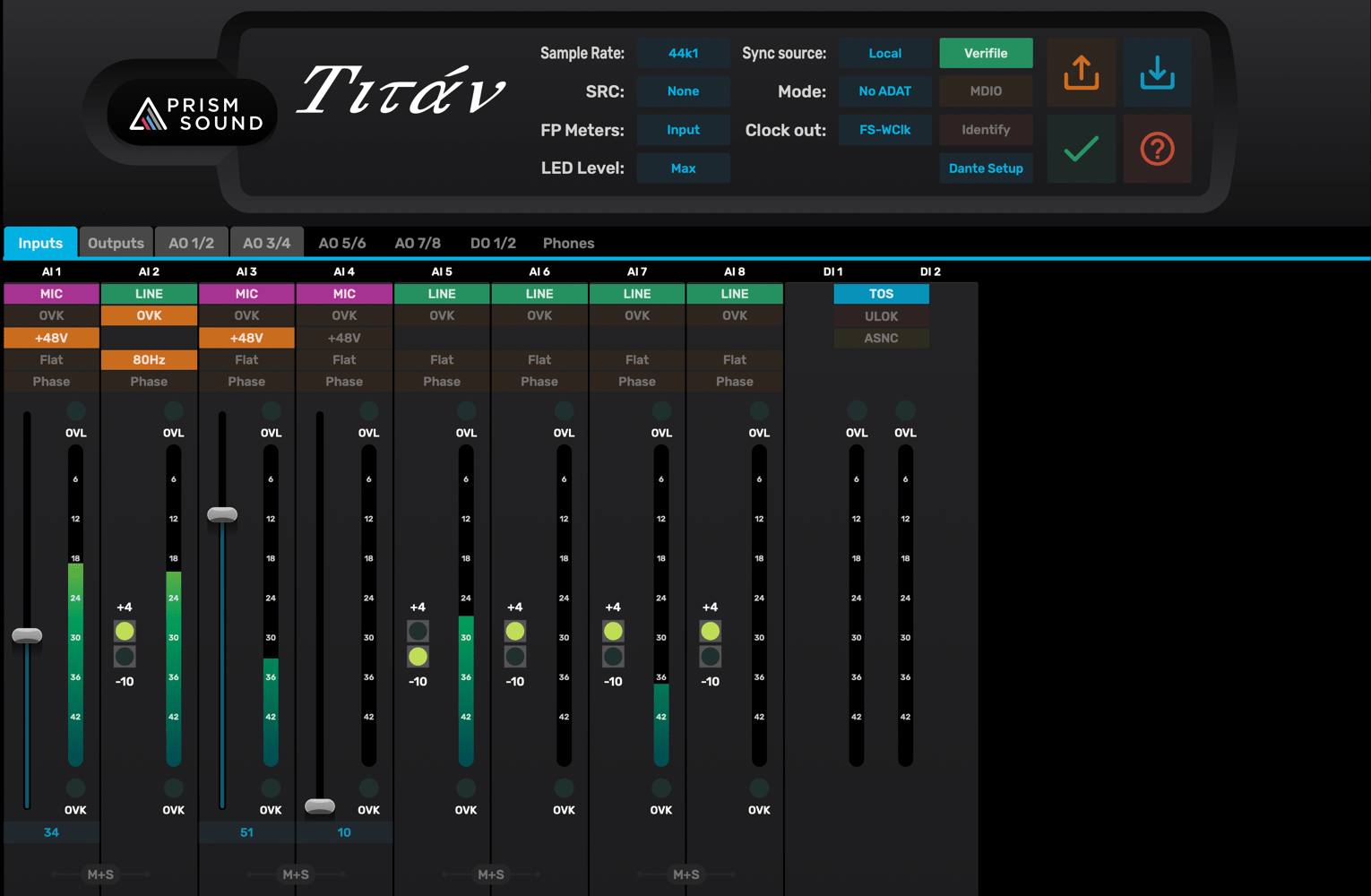Open the Sample Rate 44k1 selector
The height and width of the screenshot is (896, 1371).
click(x=683, y=54)
